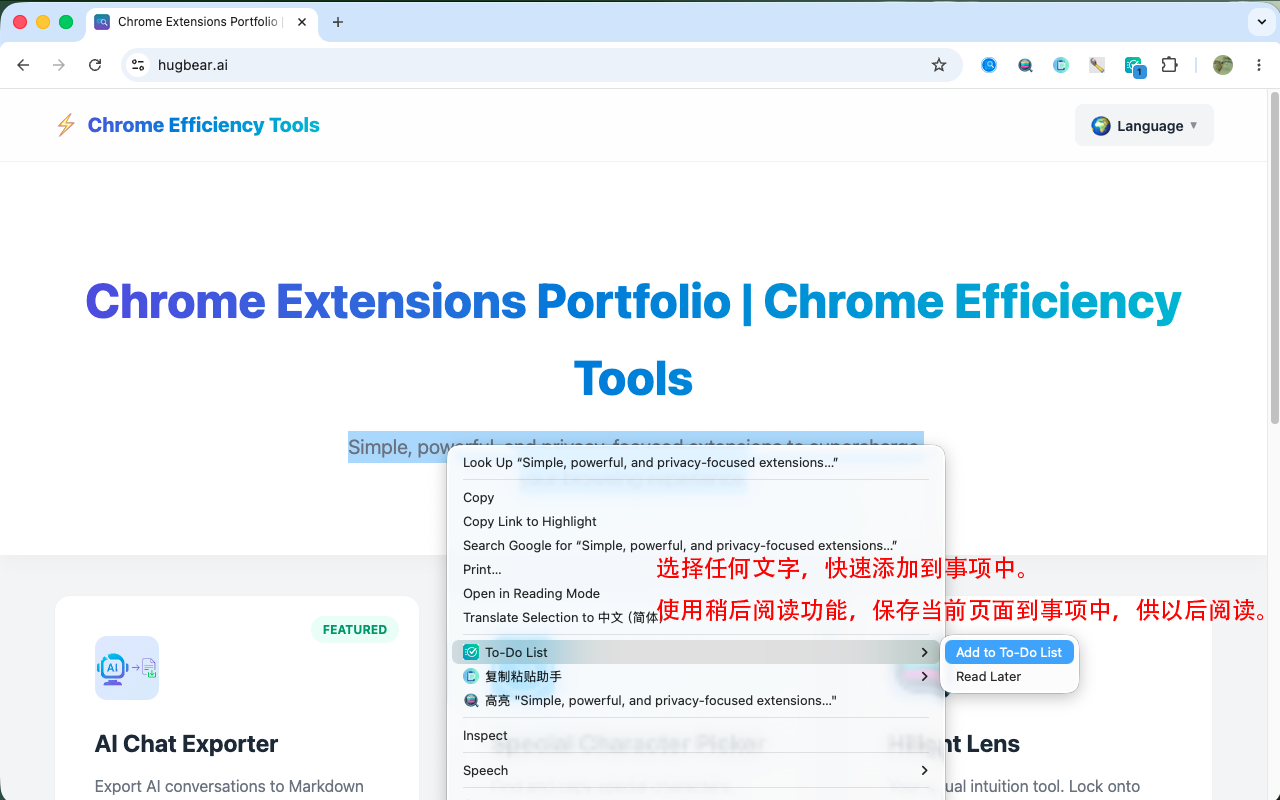
Task: Select Search Google for selected text
Action: pos(696,545)
